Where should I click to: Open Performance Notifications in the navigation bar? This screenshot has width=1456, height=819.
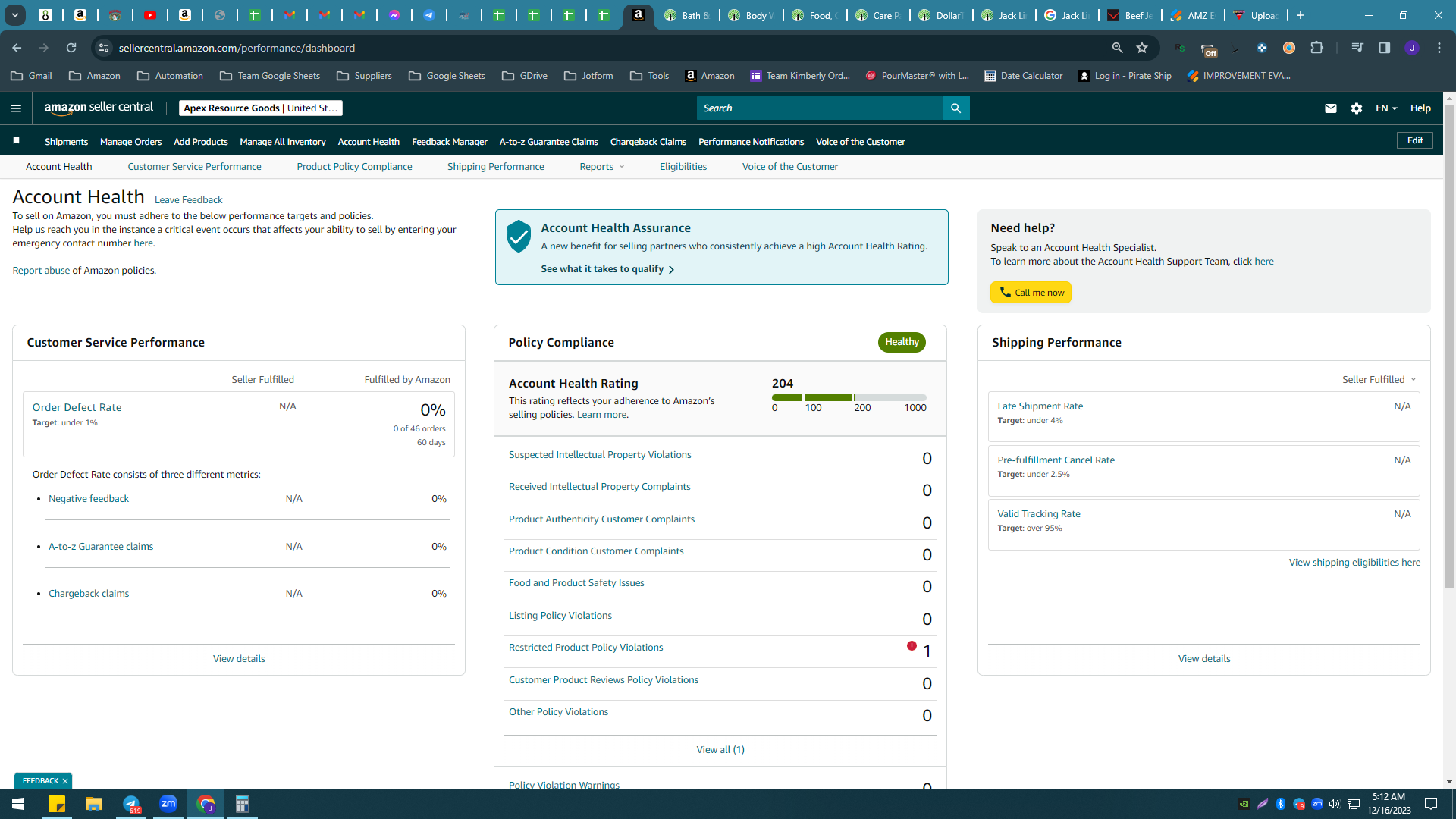751,142
